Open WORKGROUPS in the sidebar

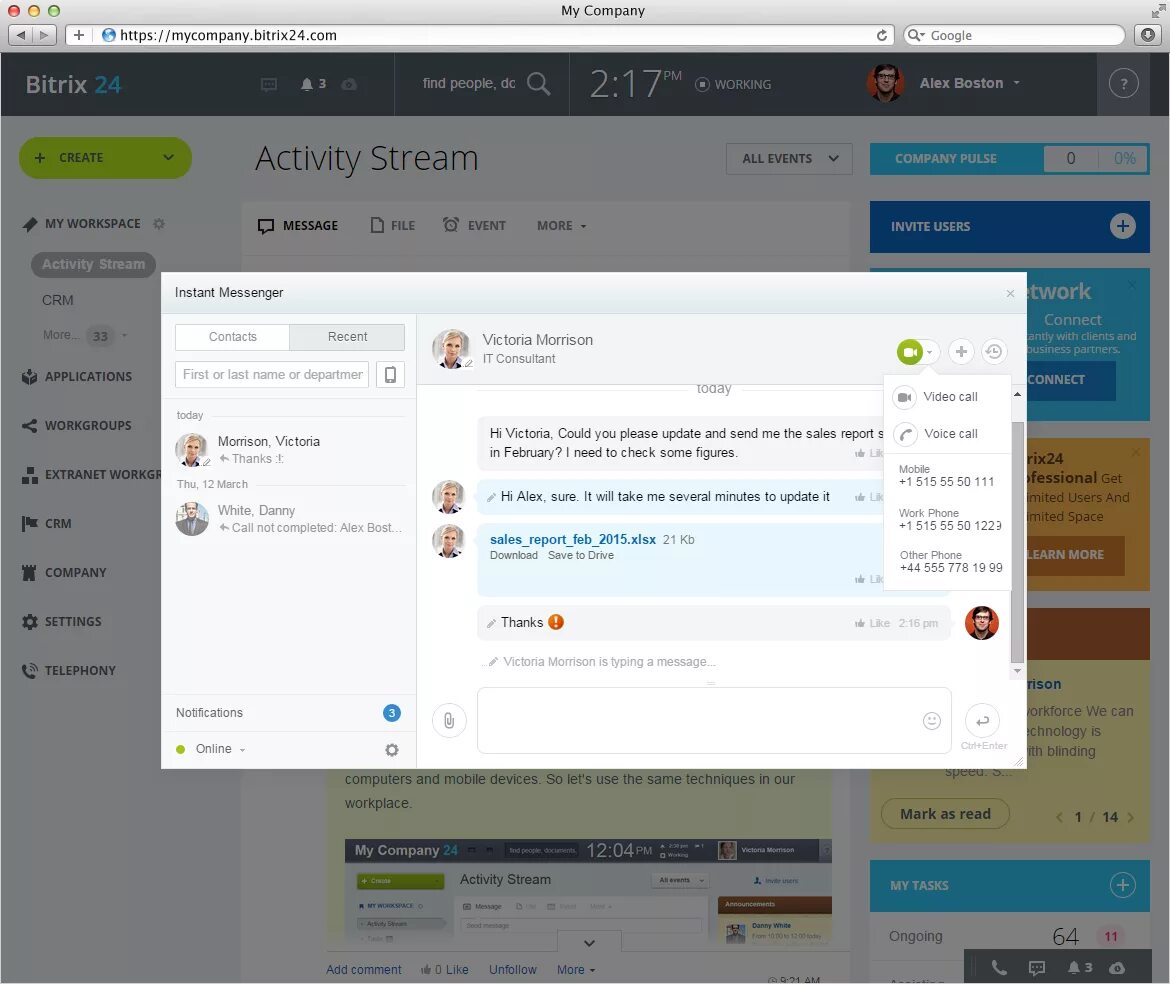pos(77,426)
